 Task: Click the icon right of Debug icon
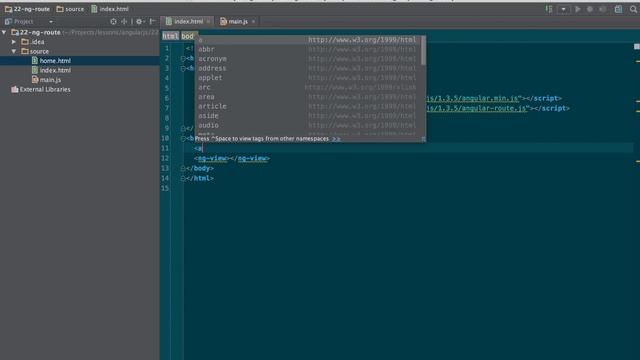click(x=602, y=9)
